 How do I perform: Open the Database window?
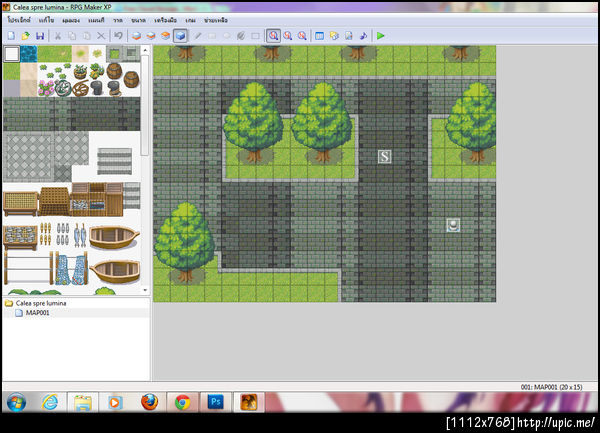click(320, 36)
